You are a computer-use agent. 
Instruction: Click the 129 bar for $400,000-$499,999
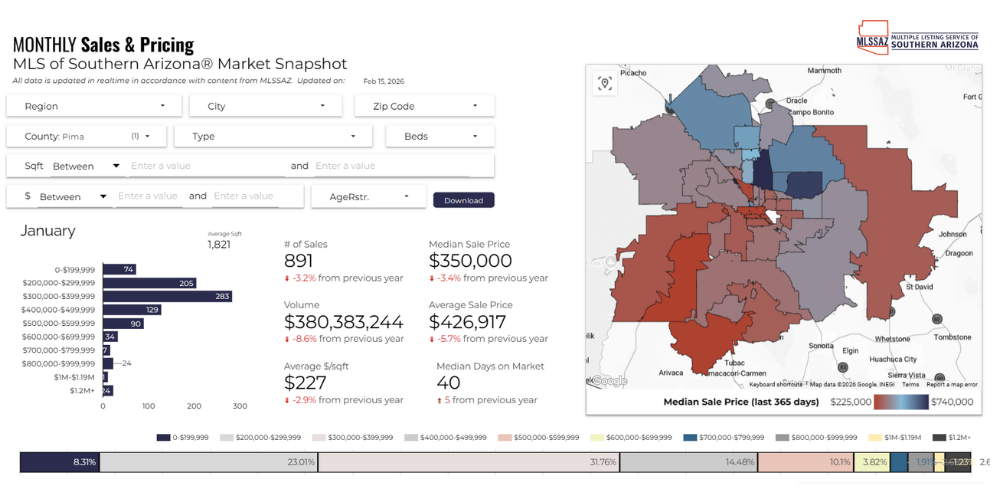click(x=132, y=310)
